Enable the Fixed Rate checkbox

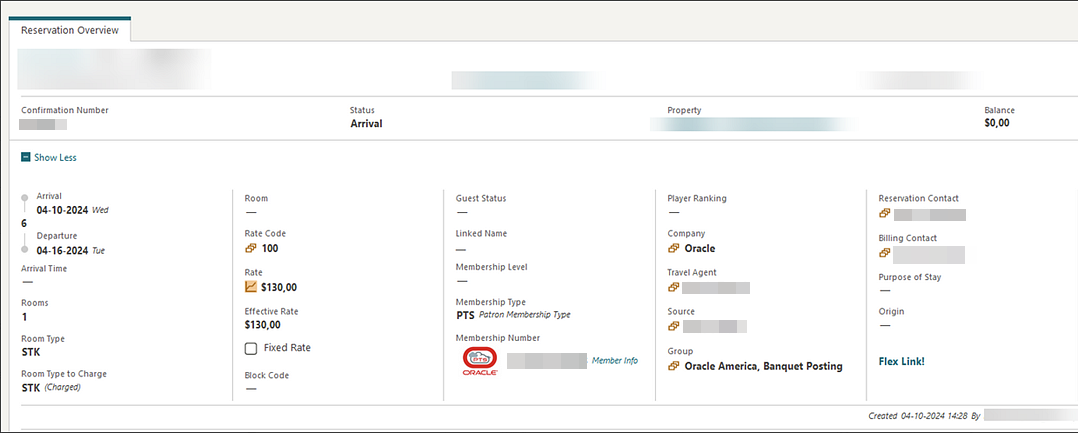[251, 348]
